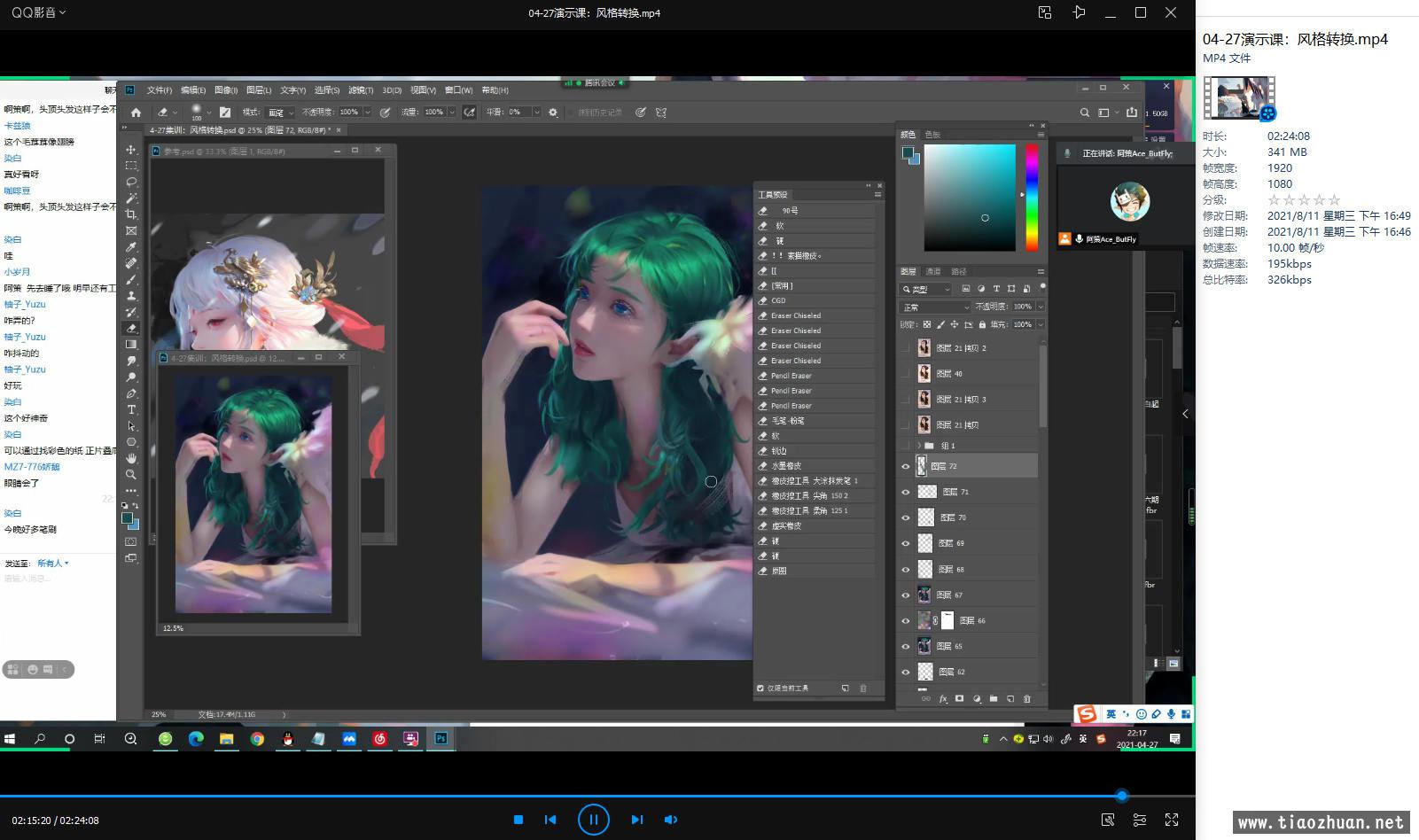This screenshot has height=840, width=1419.
Task: Uncheck the 仅限当前工具 checkbox
Action: point(760,688)
